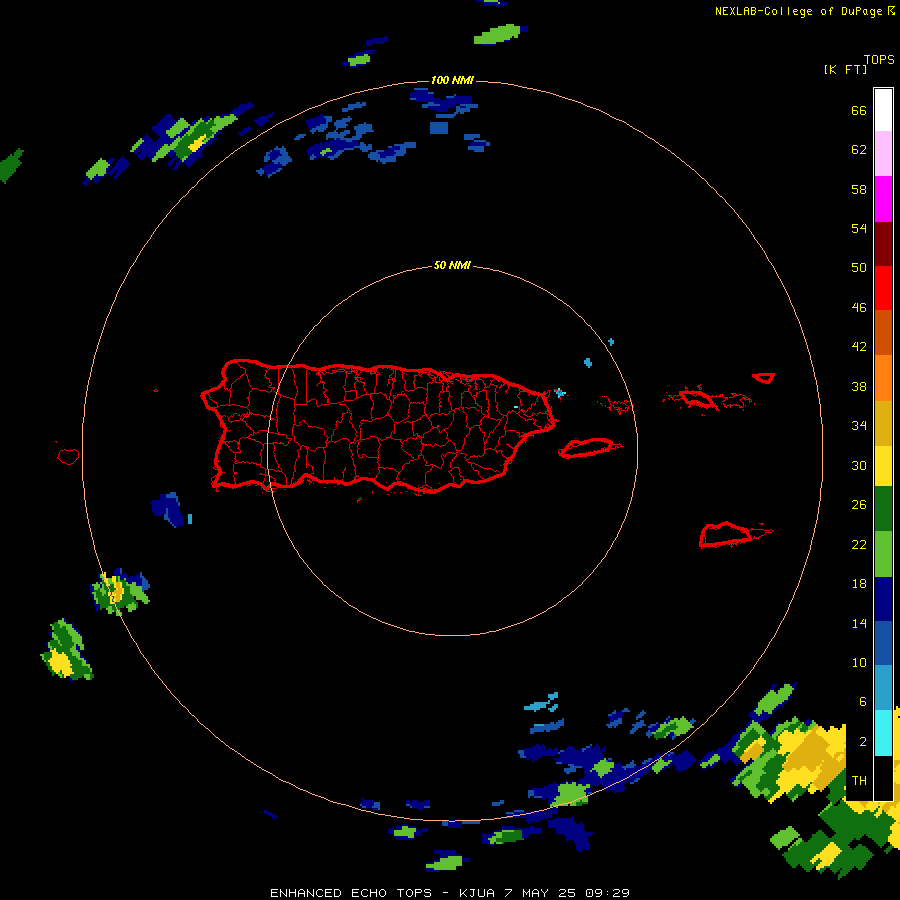Click the 22 legend value
The height and width of the screenshot is (900, 900).
(859, 544)
